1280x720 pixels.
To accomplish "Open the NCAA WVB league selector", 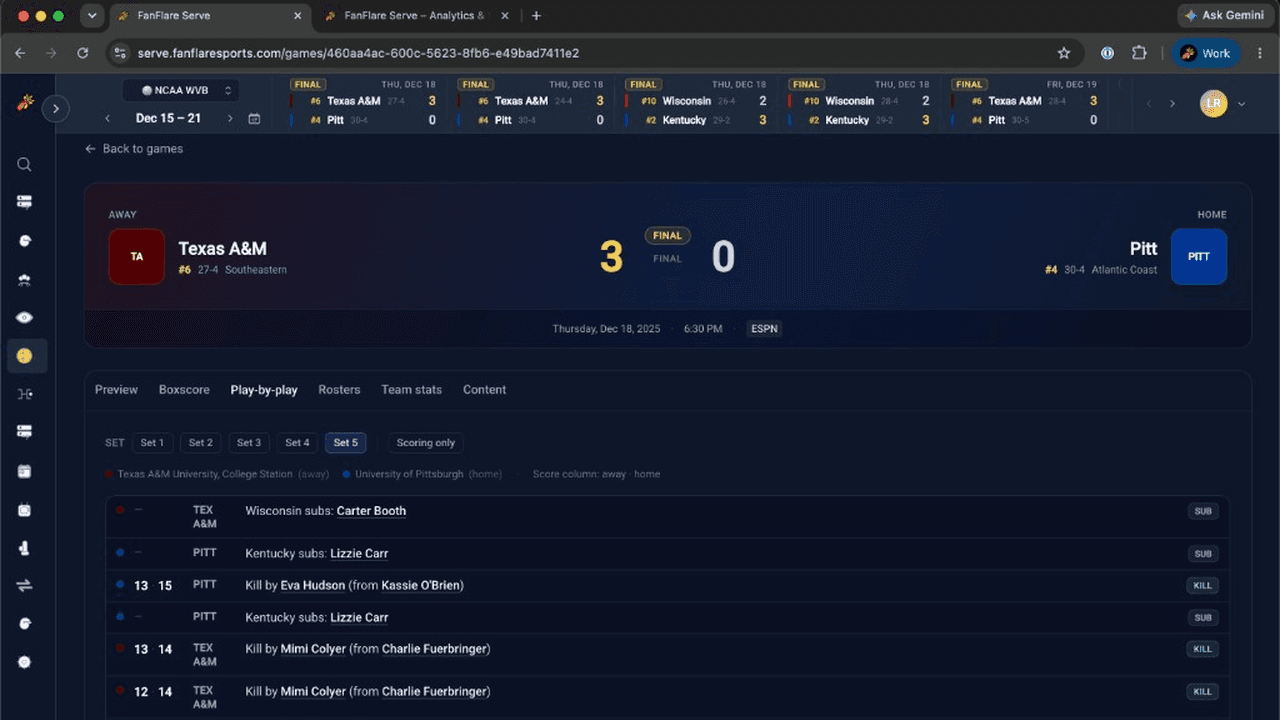I will point(181,90).
